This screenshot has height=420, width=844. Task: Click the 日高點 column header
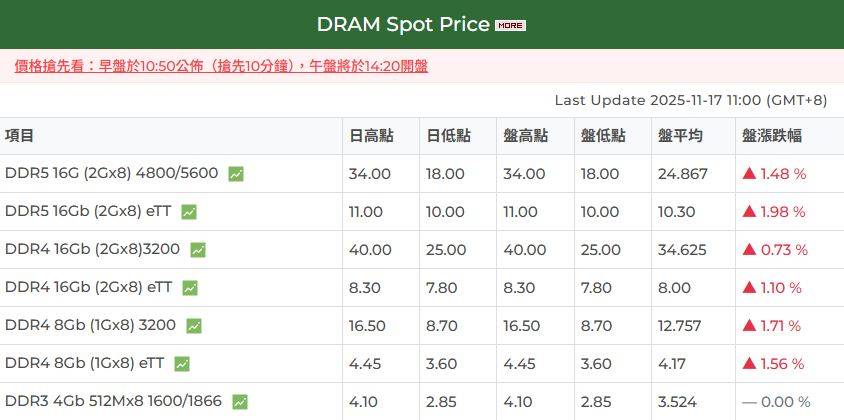(x=370, y=136)
